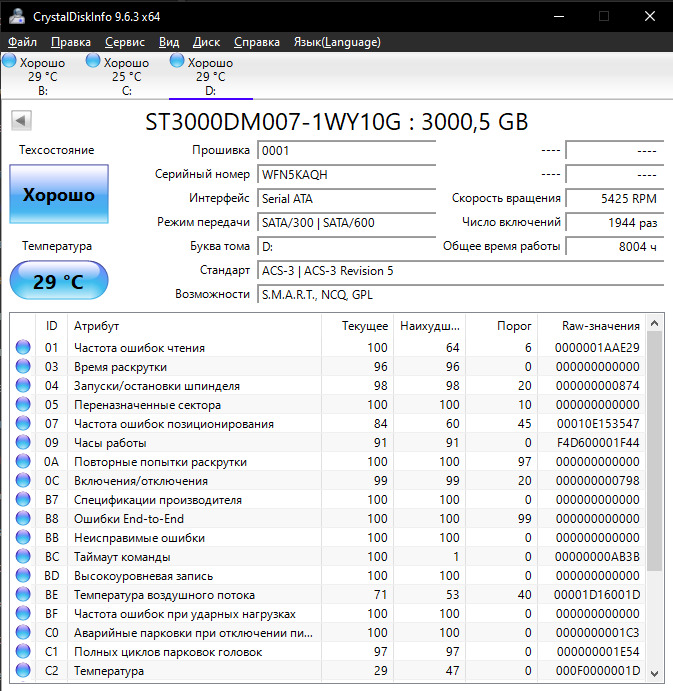This screenshot has width=673, height=691.
Task: Click the previous disk arrow button
Action: coord(19,121)
